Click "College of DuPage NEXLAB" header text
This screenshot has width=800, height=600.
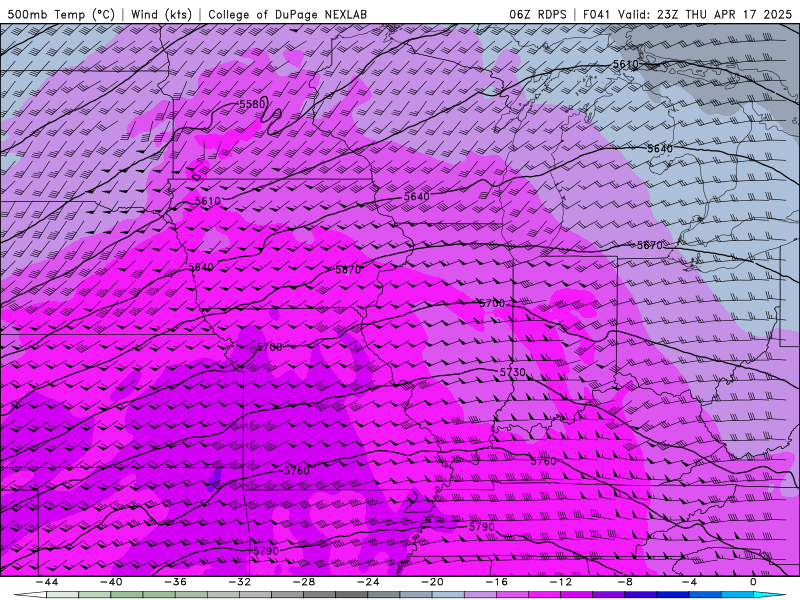point(287,14)
